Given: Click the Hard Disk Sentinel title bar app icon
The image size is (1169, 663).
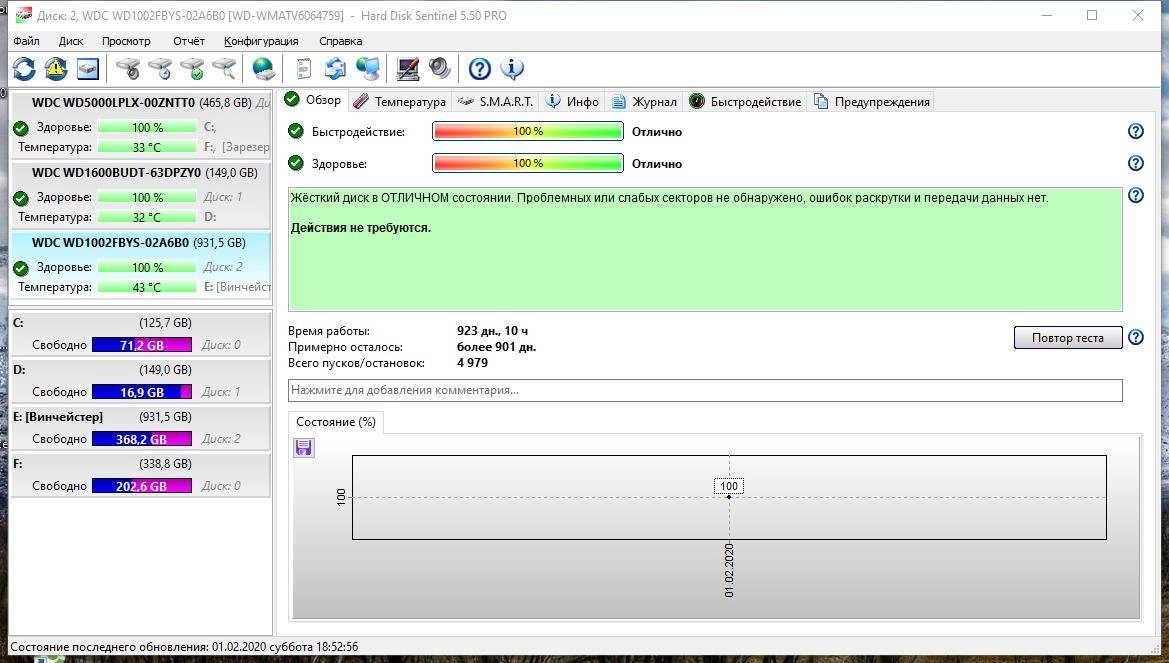Looking at the screenshot, I should (x=24, y=15).
